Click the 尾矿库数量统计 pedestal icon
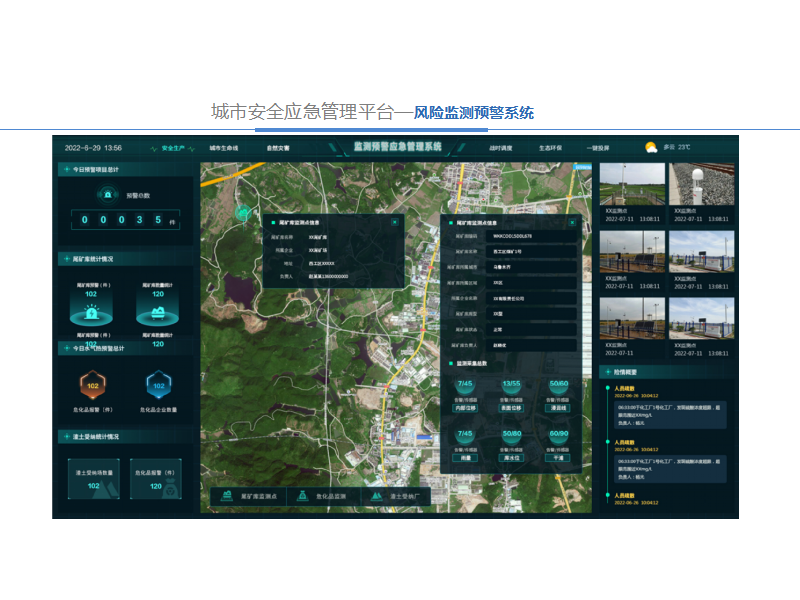 [x=157, y=312]
